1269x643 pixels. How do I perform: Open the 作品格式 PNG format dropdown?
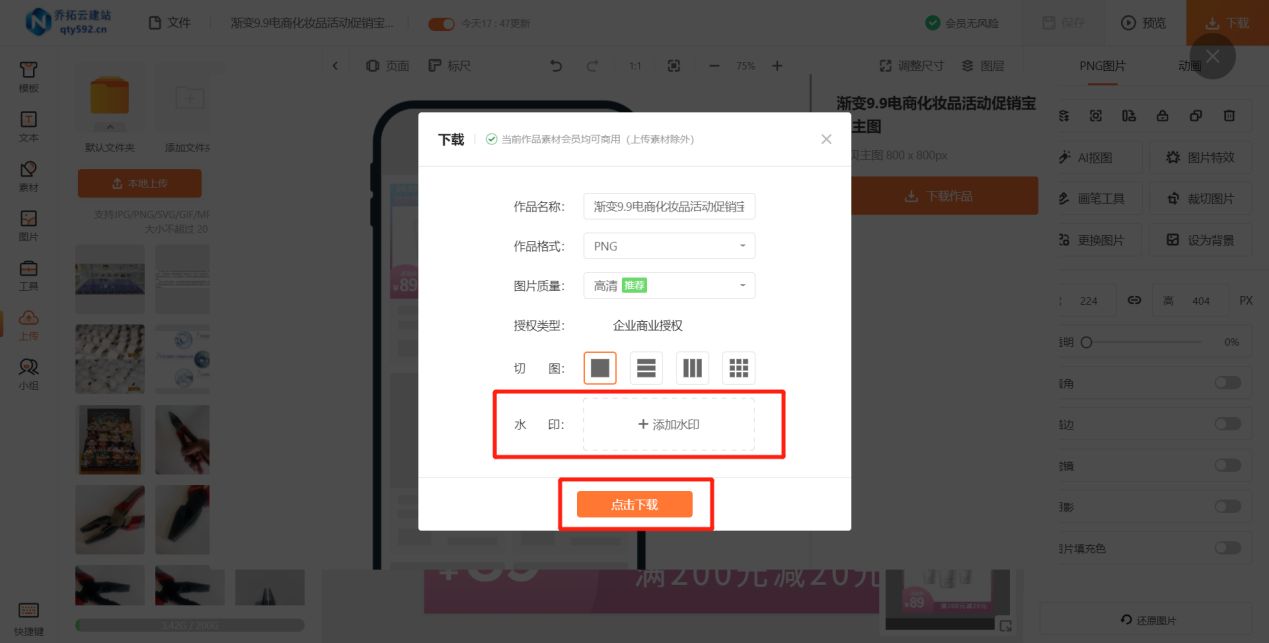pyautogui.click(x=669, y=245)
